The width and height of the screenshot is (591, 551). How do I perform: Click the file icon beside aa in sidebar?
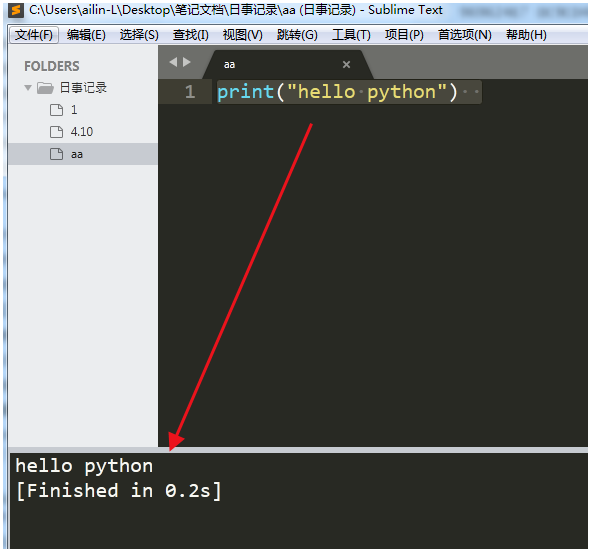[x=57, y=154]
